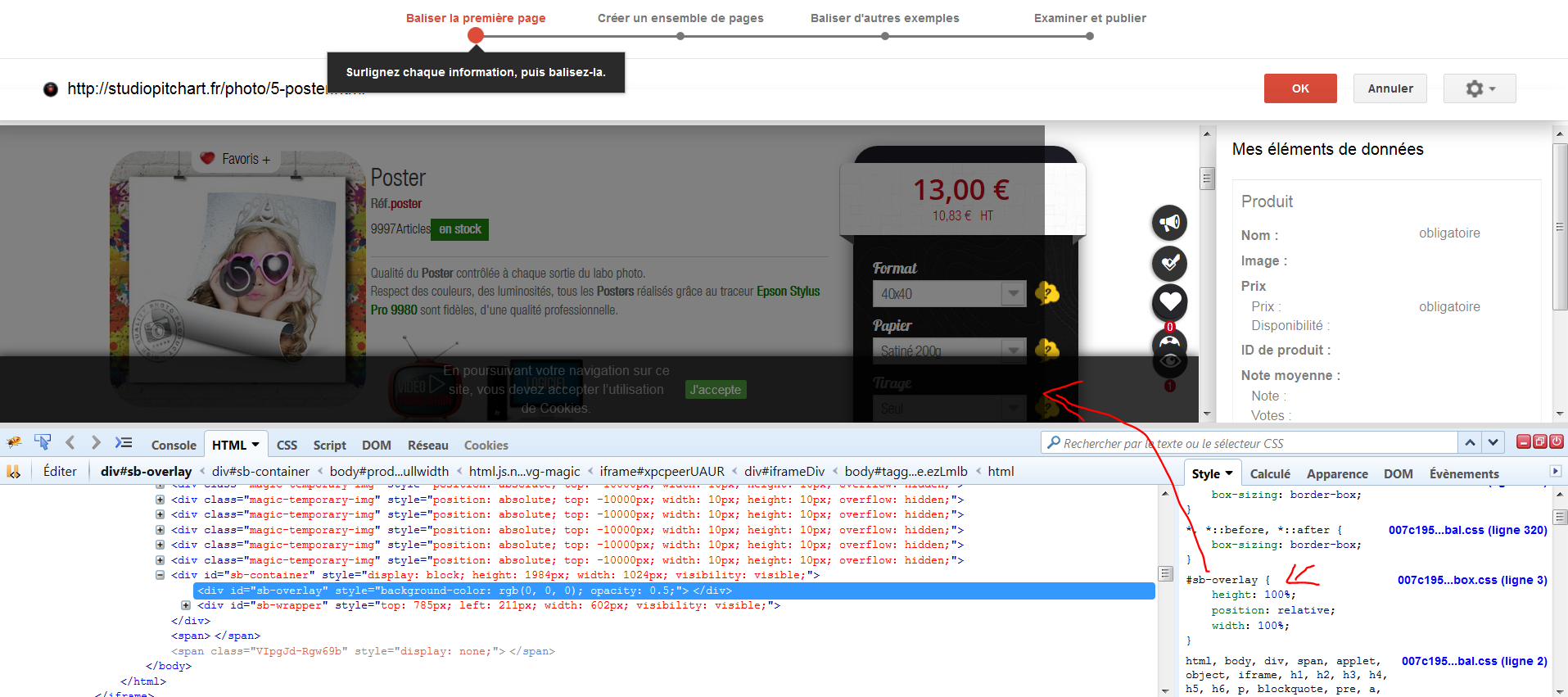This screenshot has height=697, width=1568.
Task: Click the web page preview vertical scrollbar thumb
Action: pos(1207,178)
